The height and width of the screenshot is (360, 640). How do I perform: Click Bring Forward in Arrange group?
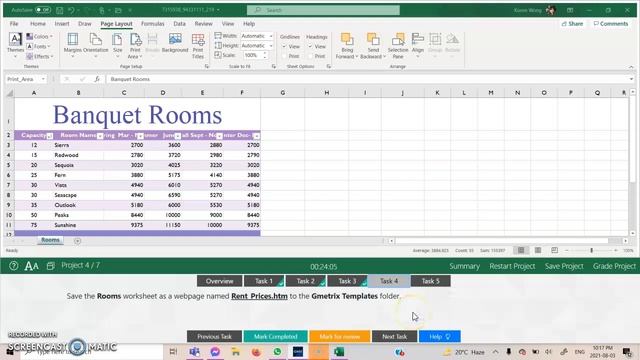tap(347, 46)
